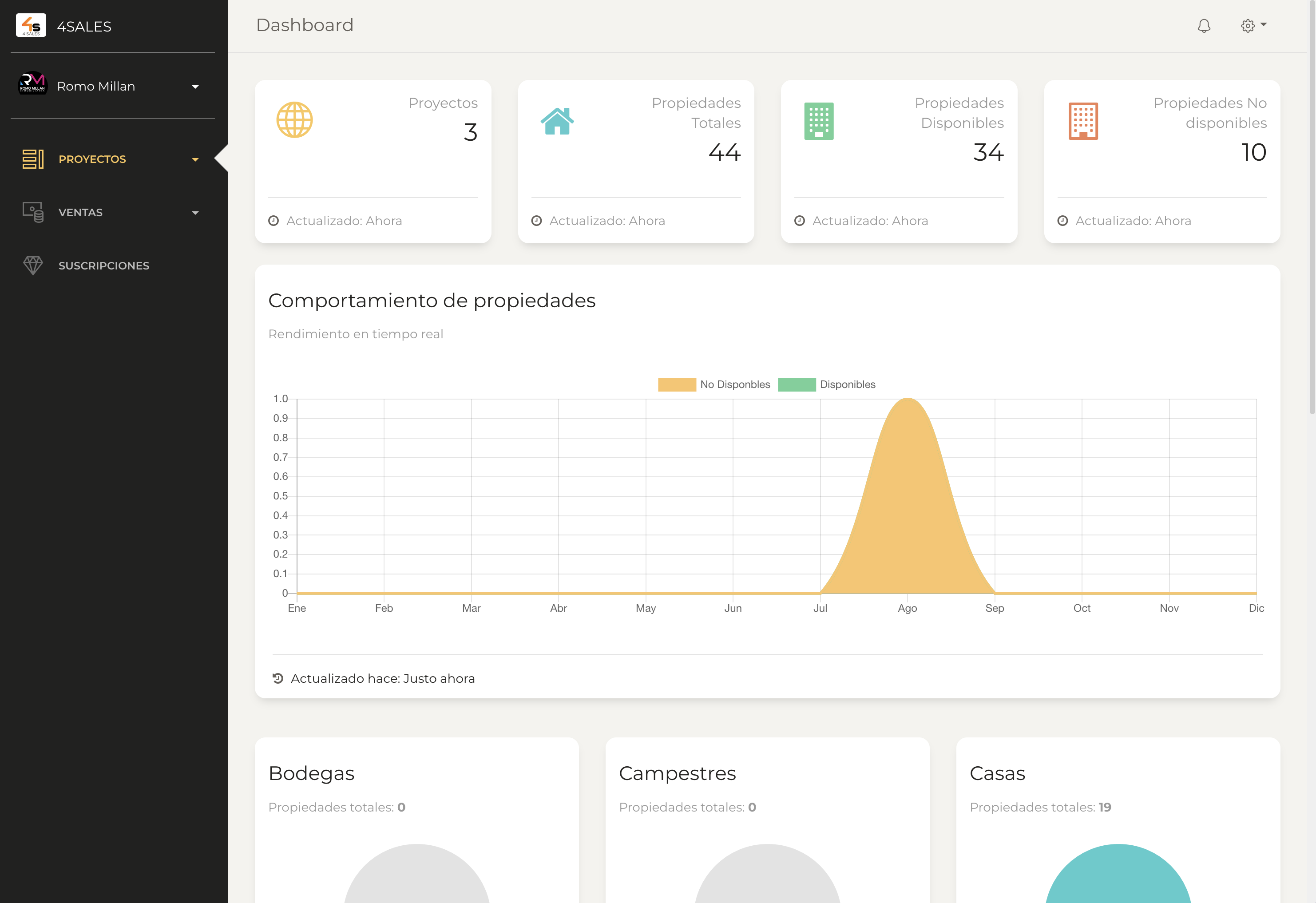Click the Actualizado hace: Justo ahora text
Viewport: 1316px width, 903px height.
[x=383, y=678]
